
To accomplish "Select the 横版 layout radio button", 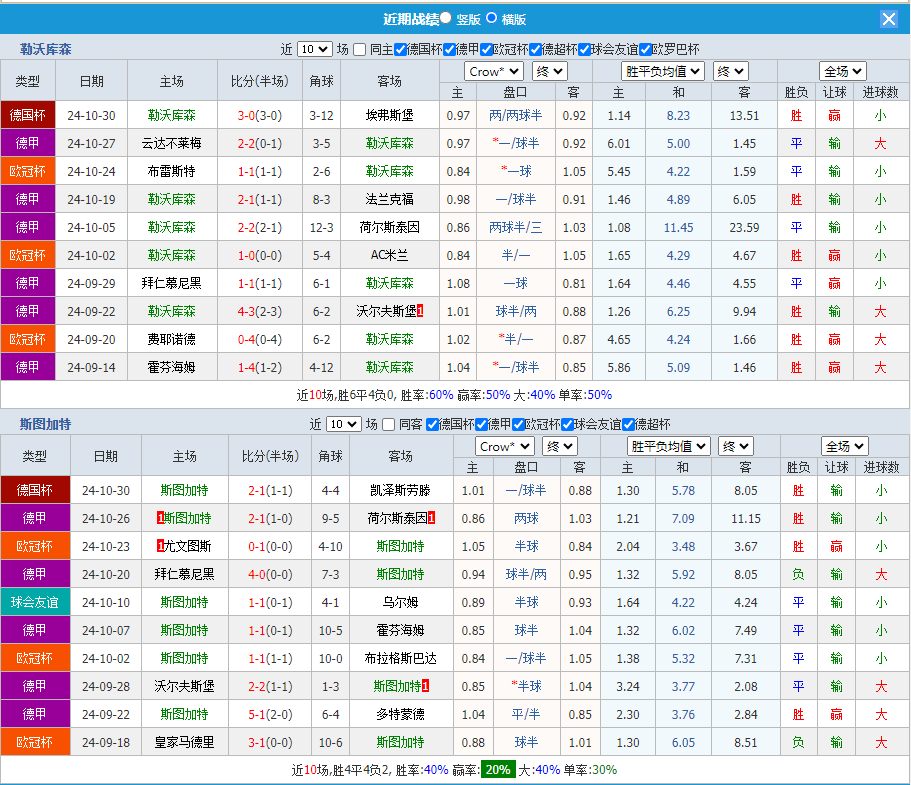I will (491, 18).
